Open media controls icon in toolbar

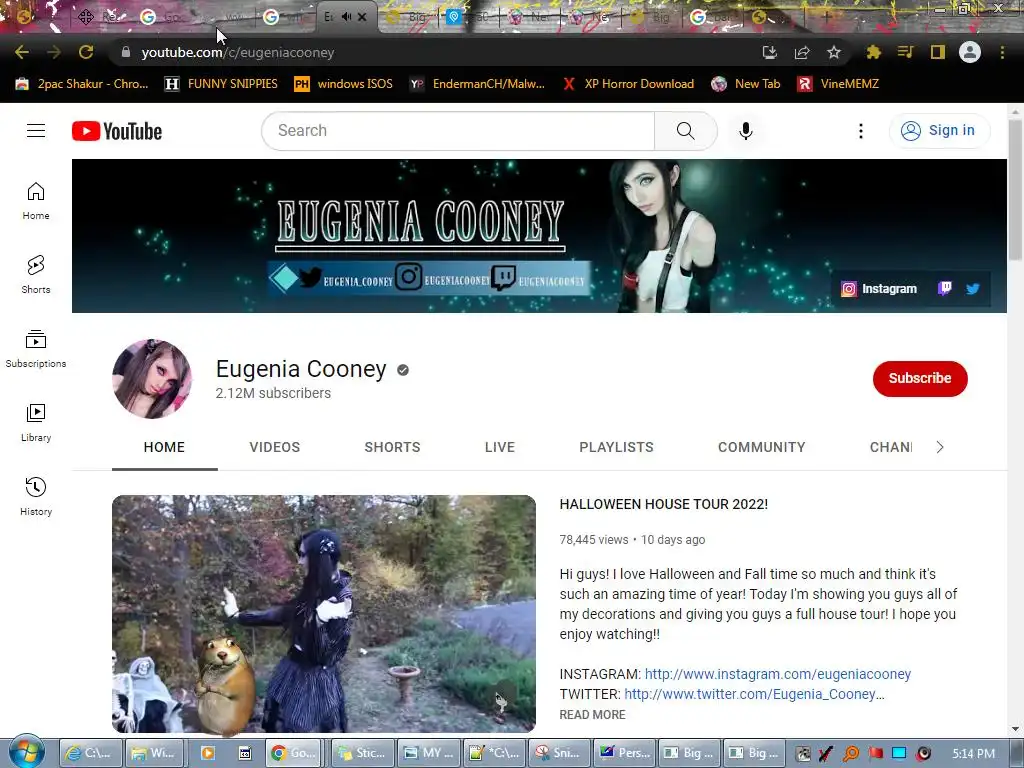click(905, 52)
